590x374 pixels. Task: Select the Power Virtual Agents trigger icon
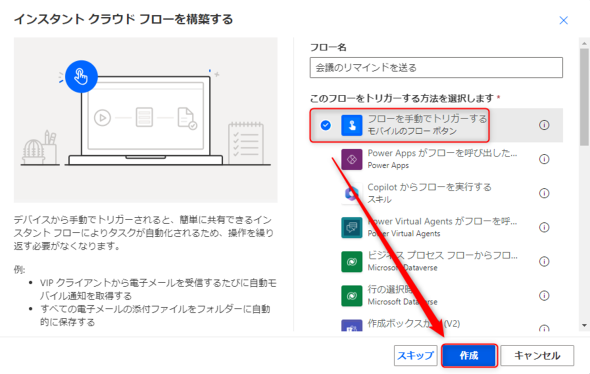click(351, 228)
